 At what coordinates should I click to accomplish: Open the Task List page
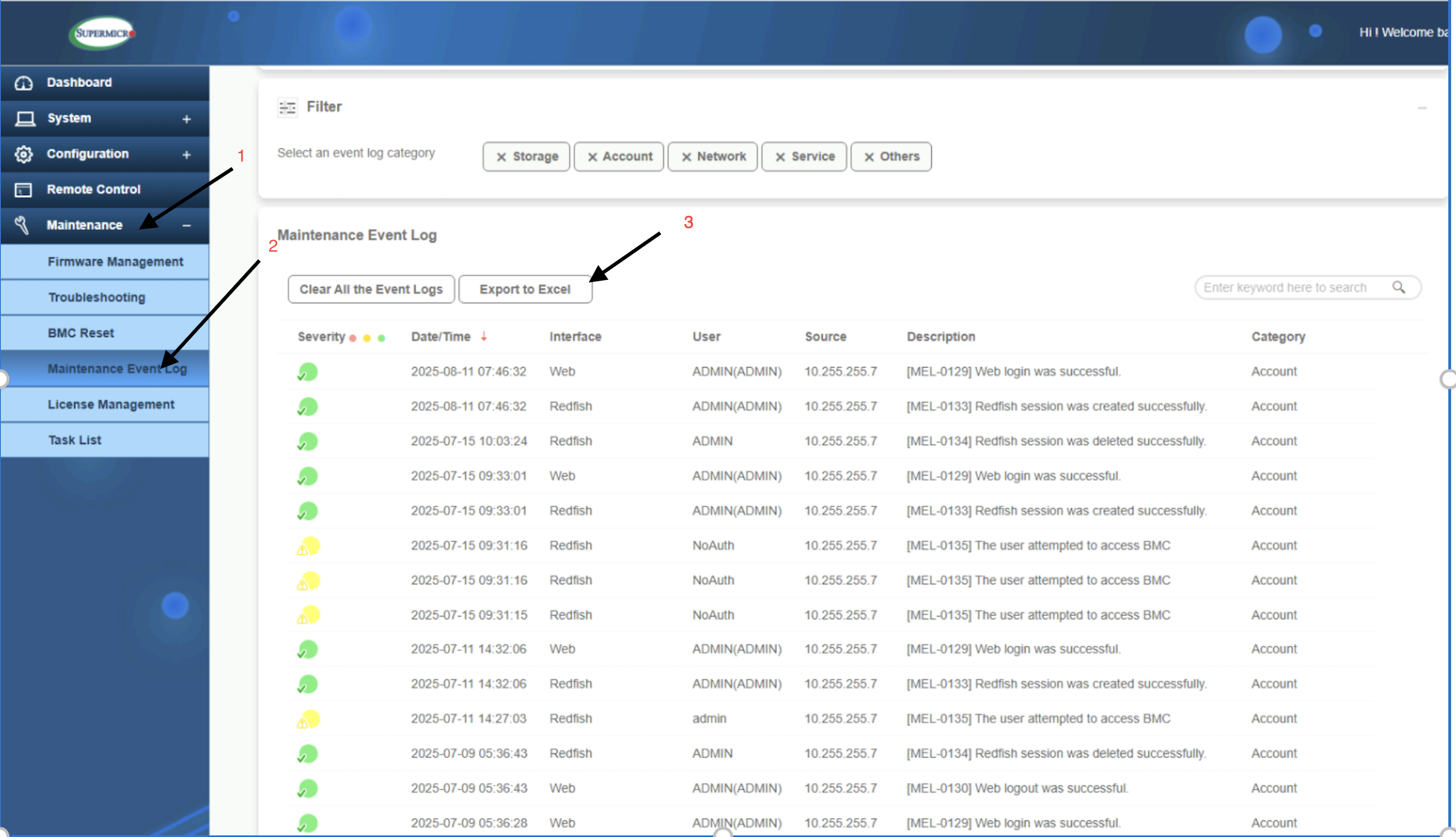click(74, 440)
